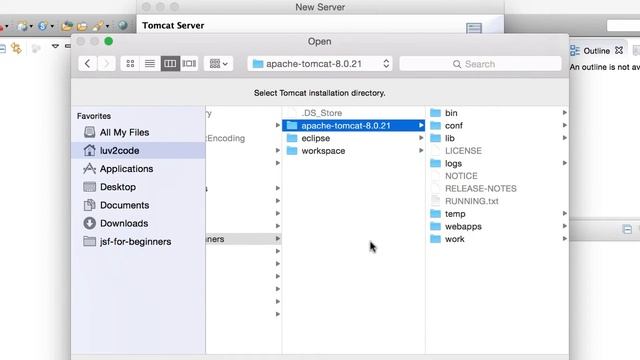This screenshot has height=360, width=640.
Task: Open apache-tomcat-8.0.21 path popup
Action: click(x=320, y=64)
